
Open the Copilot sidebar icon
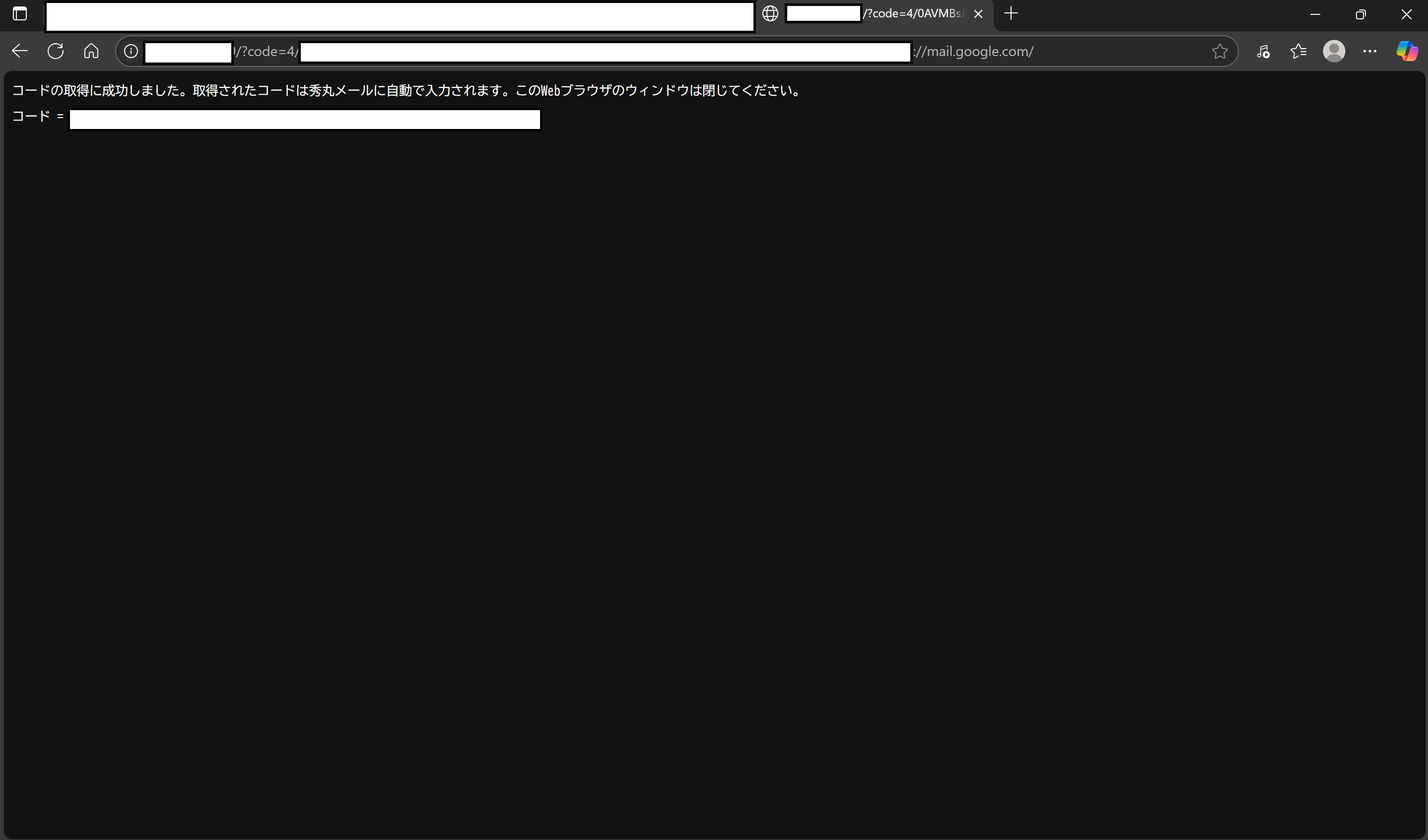(x=1407, y=52)
